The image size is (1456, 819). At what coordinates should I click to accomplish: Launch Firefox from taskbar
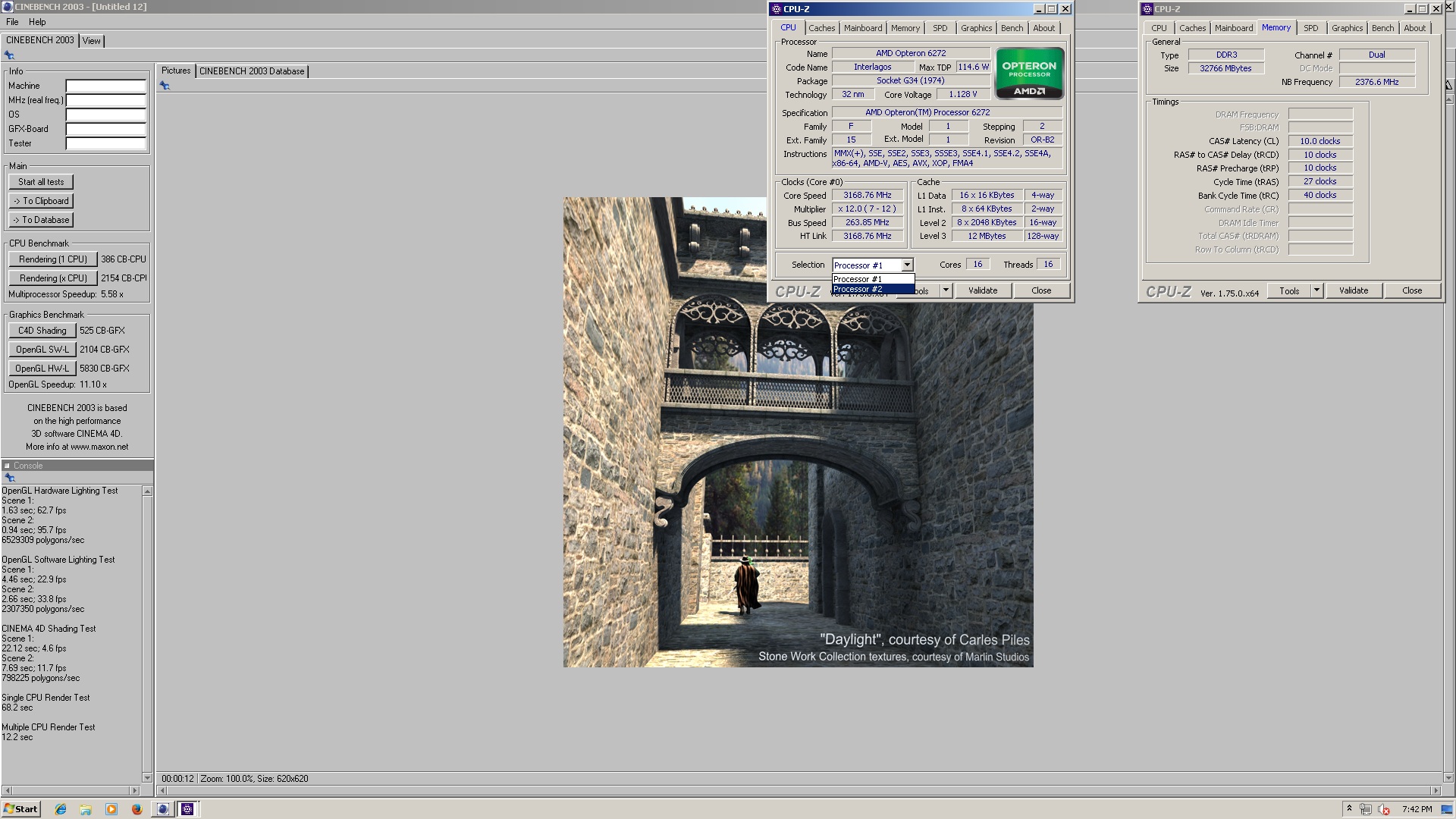coord(136,809)
